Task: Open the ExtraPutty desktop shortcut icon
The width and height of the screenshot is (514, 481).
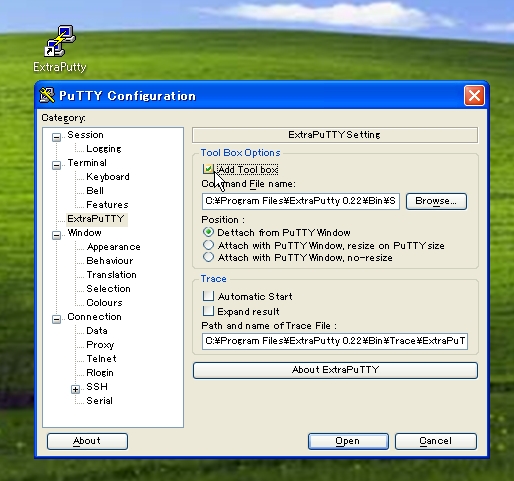Action: pyautogui.click(x=60, y=41)
